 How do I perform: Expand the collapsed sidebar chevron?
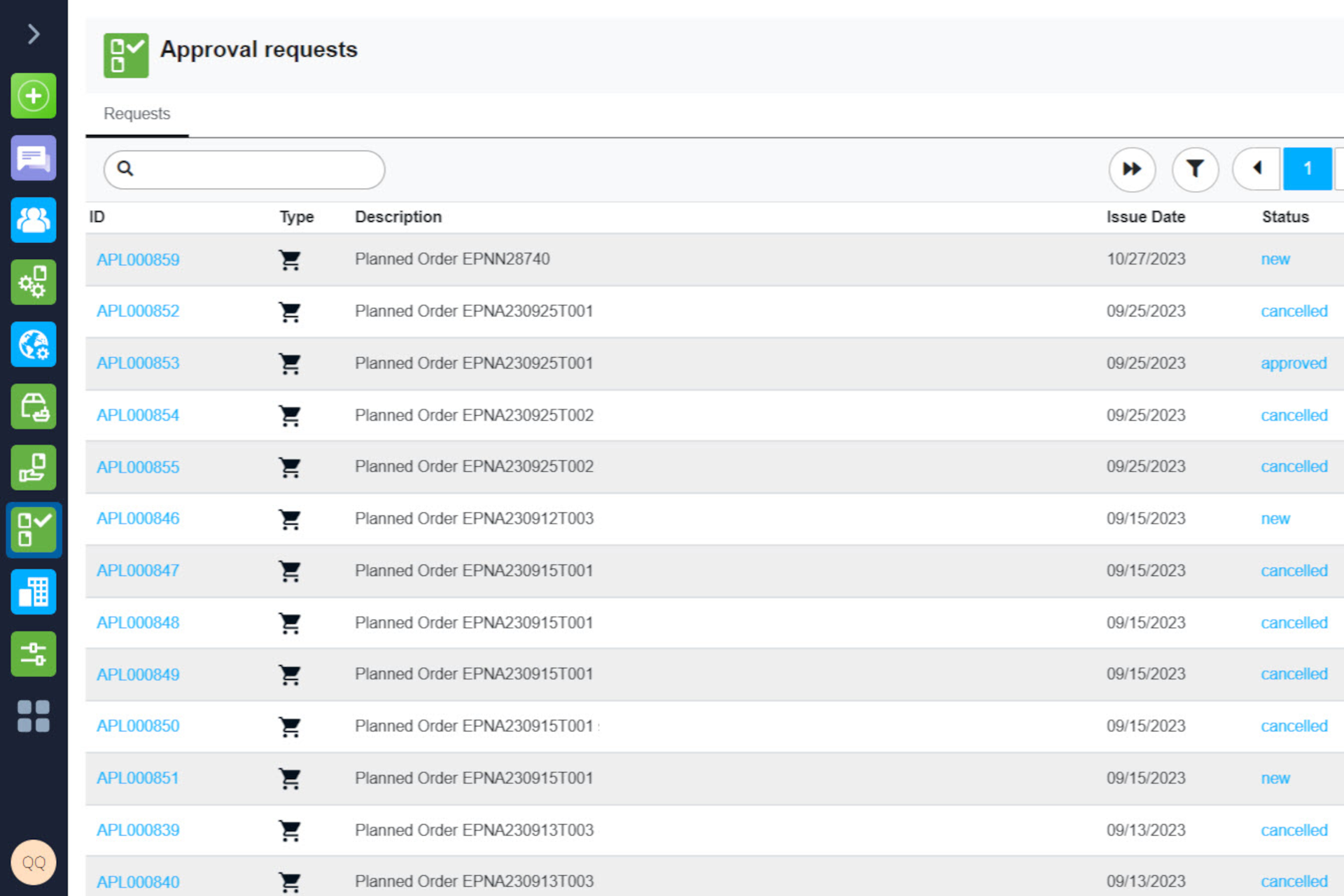32,33
